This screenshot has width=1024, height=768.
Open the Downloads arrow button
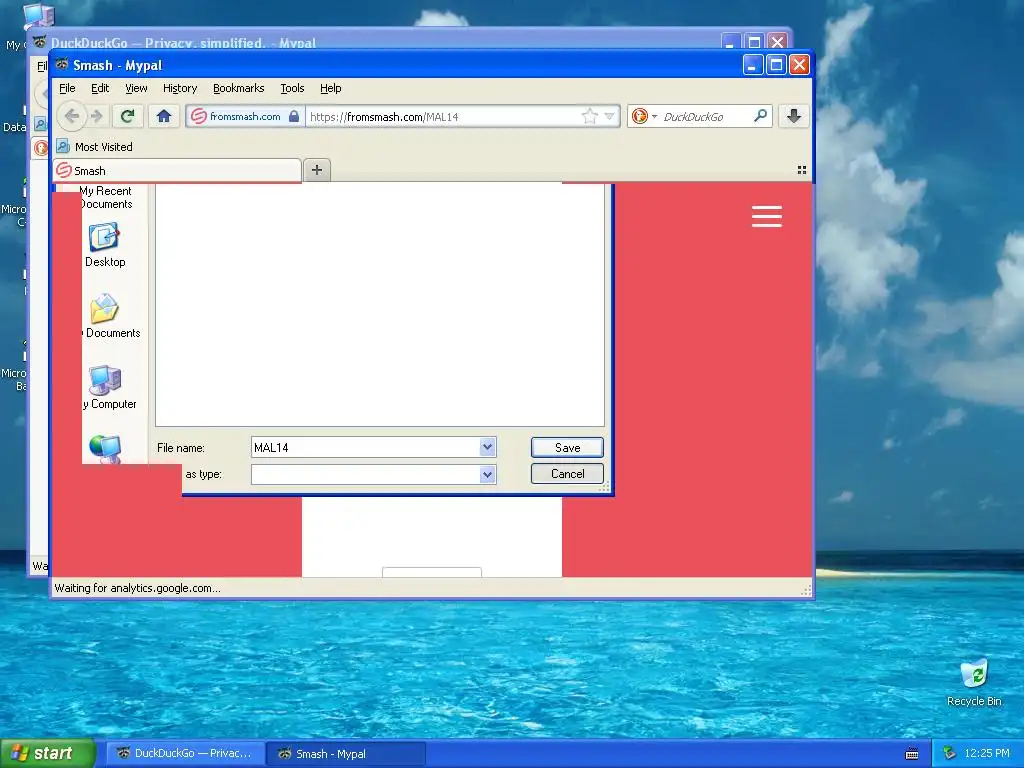click(x=793, y=116)
